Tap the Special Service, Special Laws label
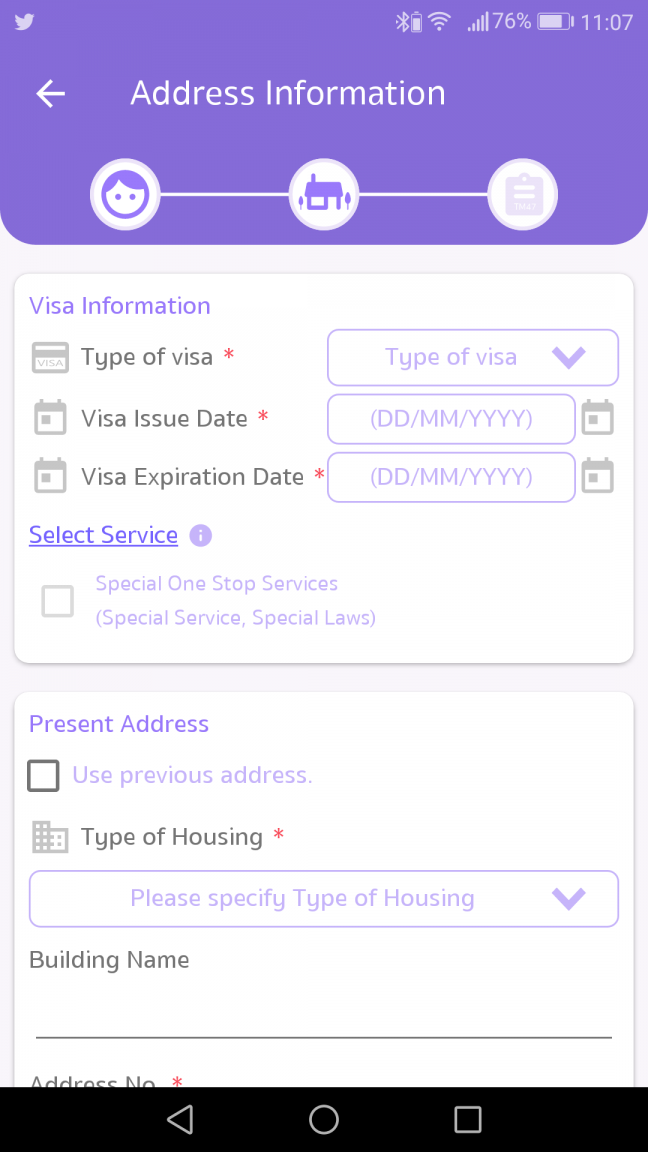This screenshot has height=1152, width=648. (235, 618)
